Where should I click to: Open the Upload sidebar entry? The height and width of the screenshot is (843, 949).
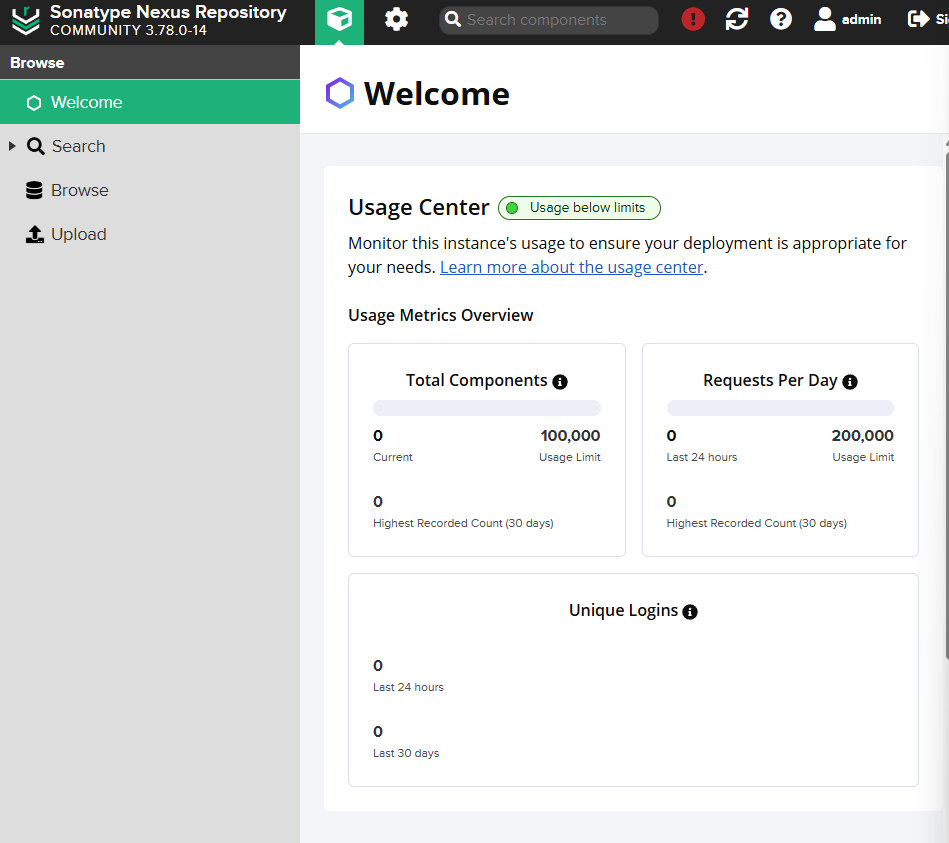click(79, 234)
